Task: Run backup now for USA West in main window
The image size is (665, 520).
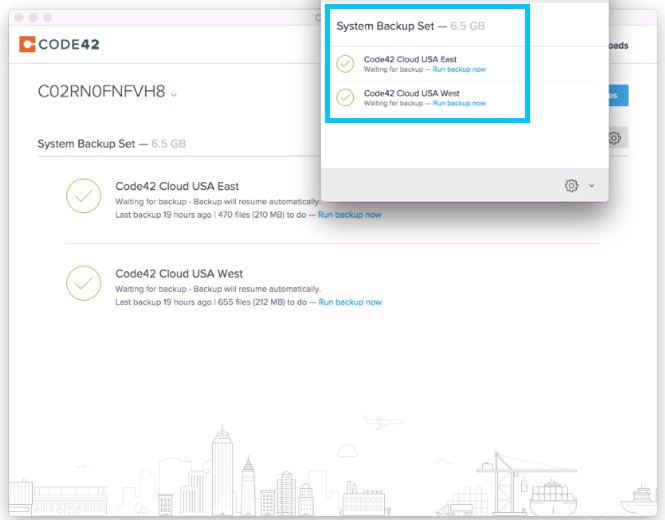Action: (x=350, y=302)
